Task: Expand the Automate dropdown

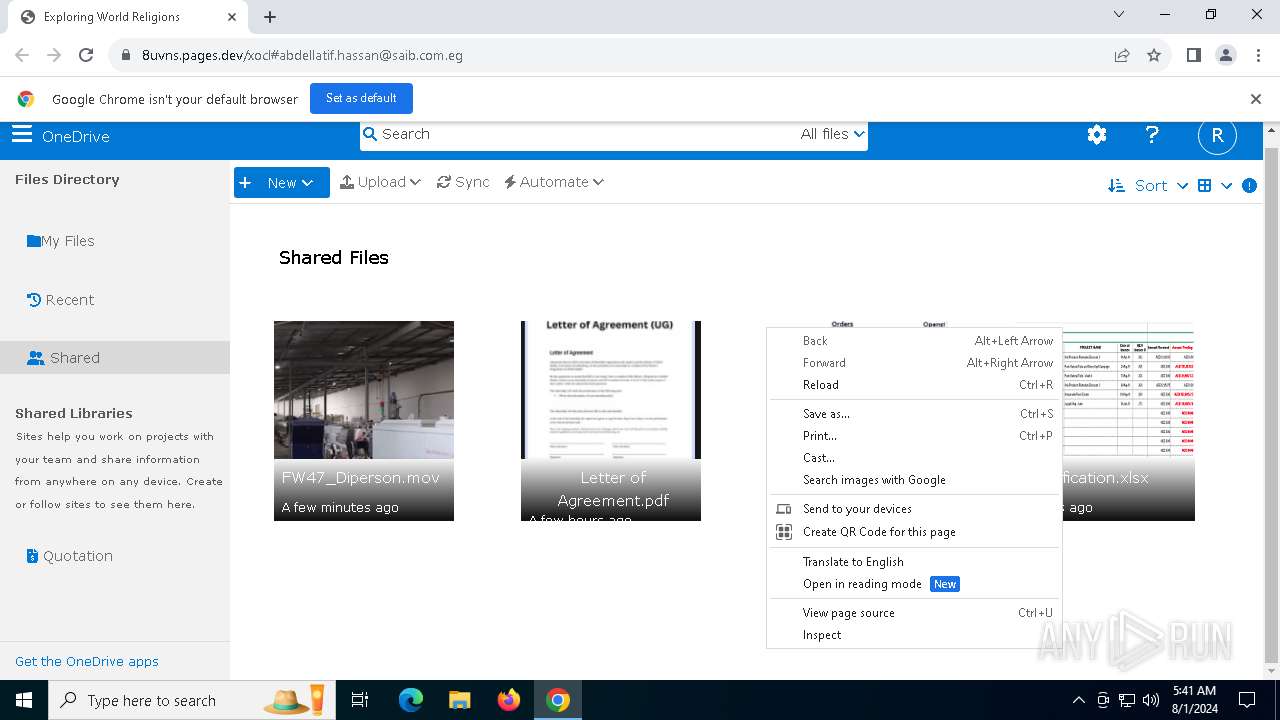Action: [x=554, y=182]
